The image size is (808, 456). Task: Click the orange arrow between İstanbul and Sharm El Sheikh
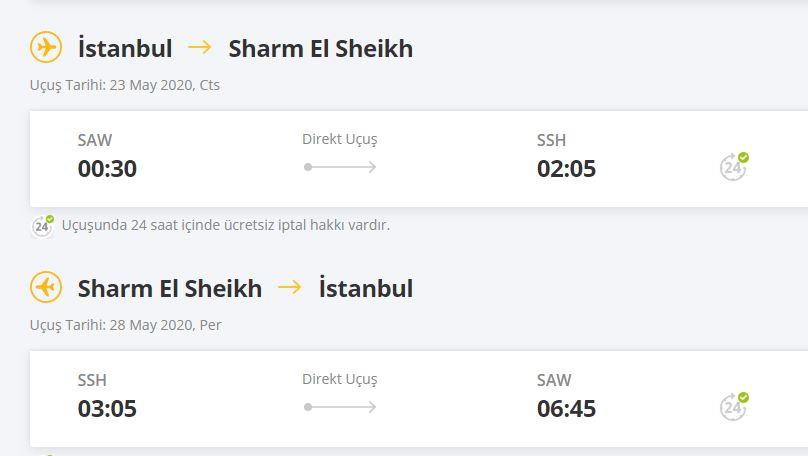point(200,47)
